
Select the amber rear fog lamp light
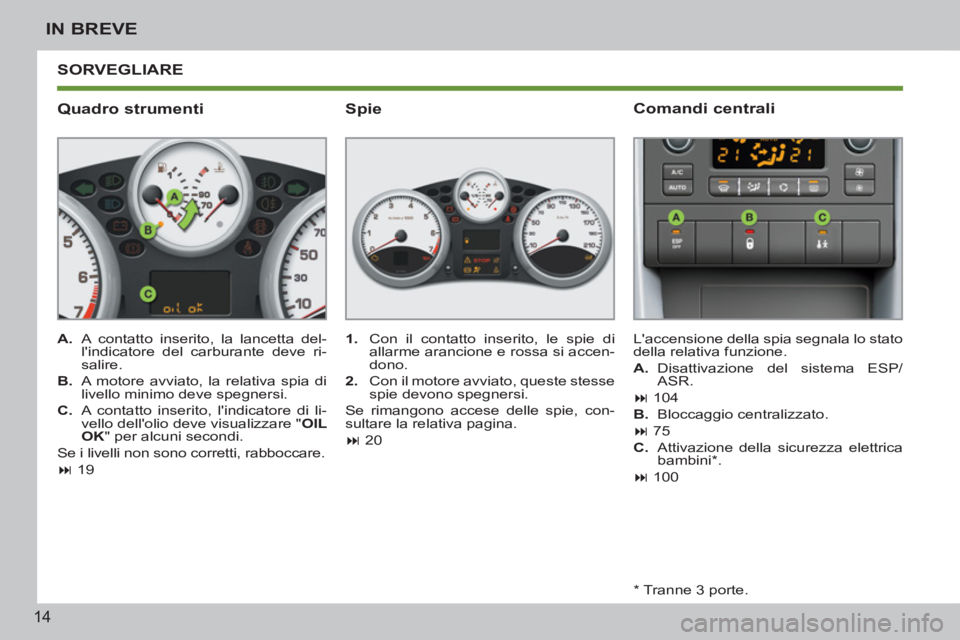[270, 203]
